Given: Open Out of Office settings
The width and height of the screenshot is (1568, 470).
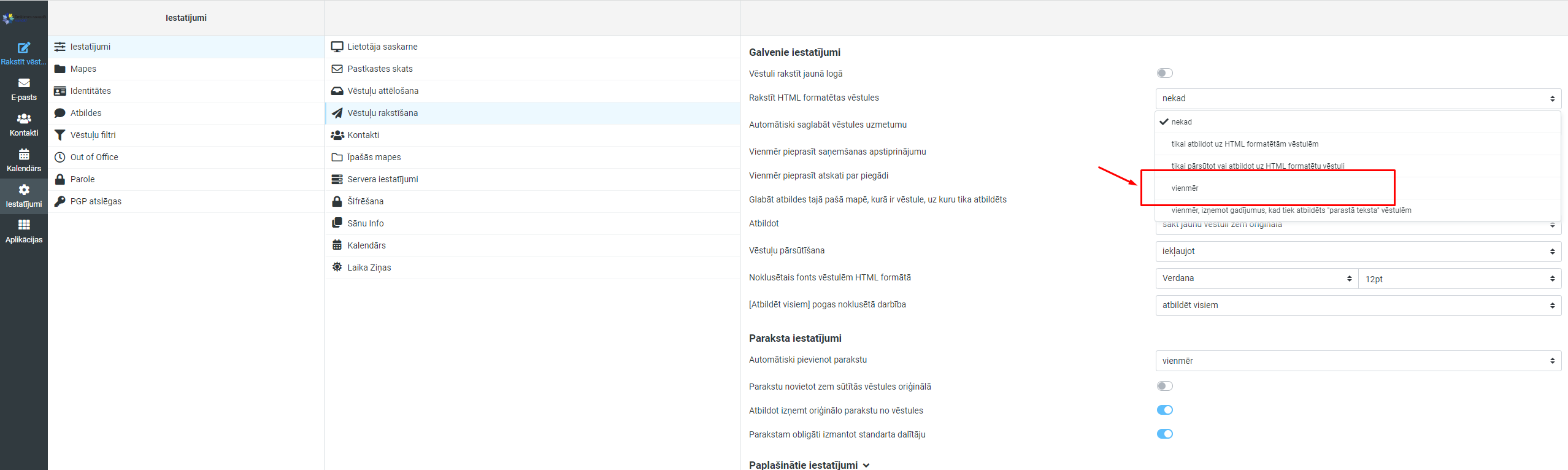Looking at the screenshot, I should click(x=94, y=157).
